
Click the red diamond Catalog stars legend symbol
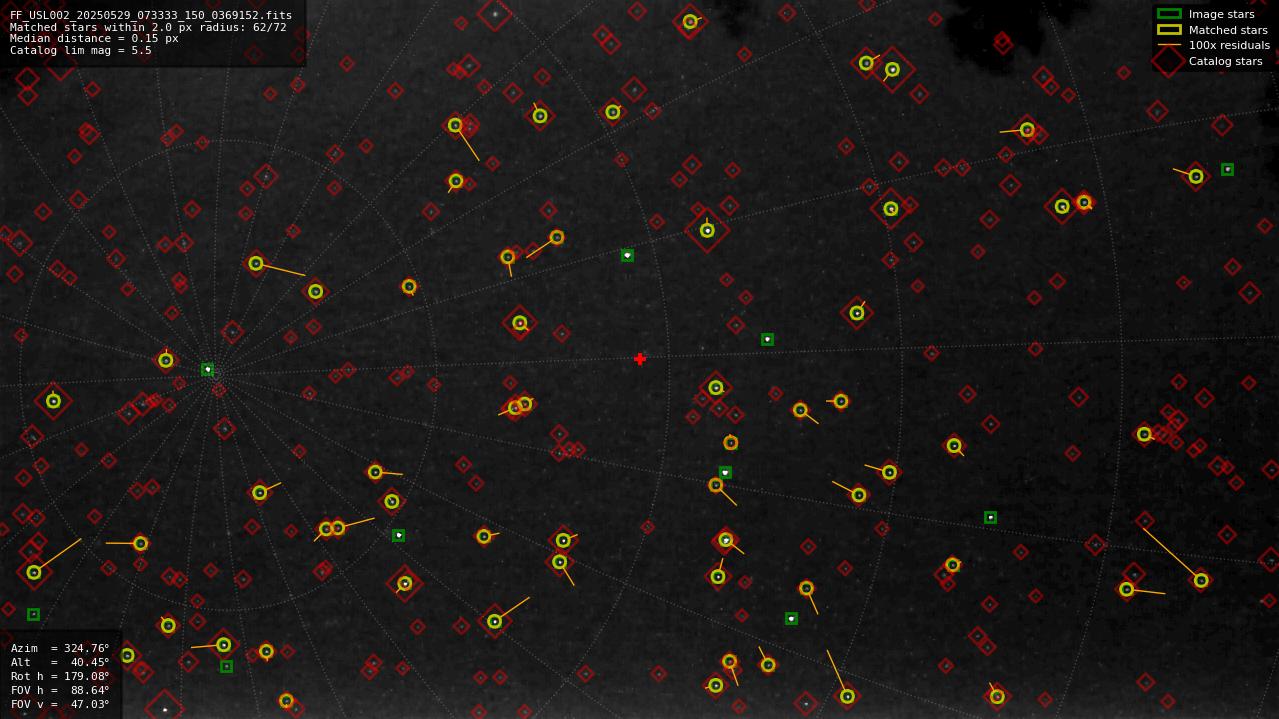pos(1168,61)
